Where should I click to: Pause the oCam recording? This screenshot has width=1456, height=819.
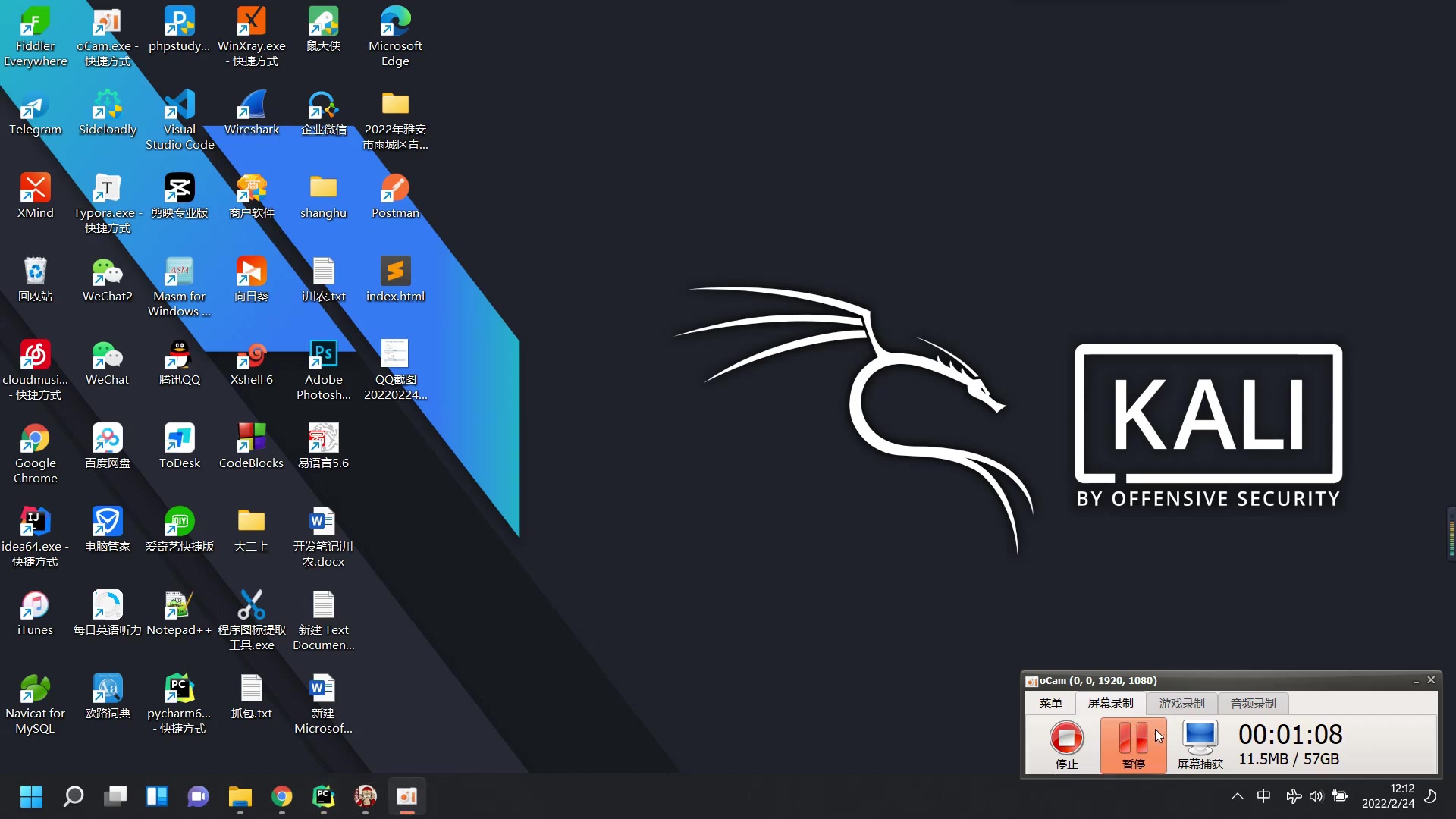pyautogui.click(x=1133, y=744)
